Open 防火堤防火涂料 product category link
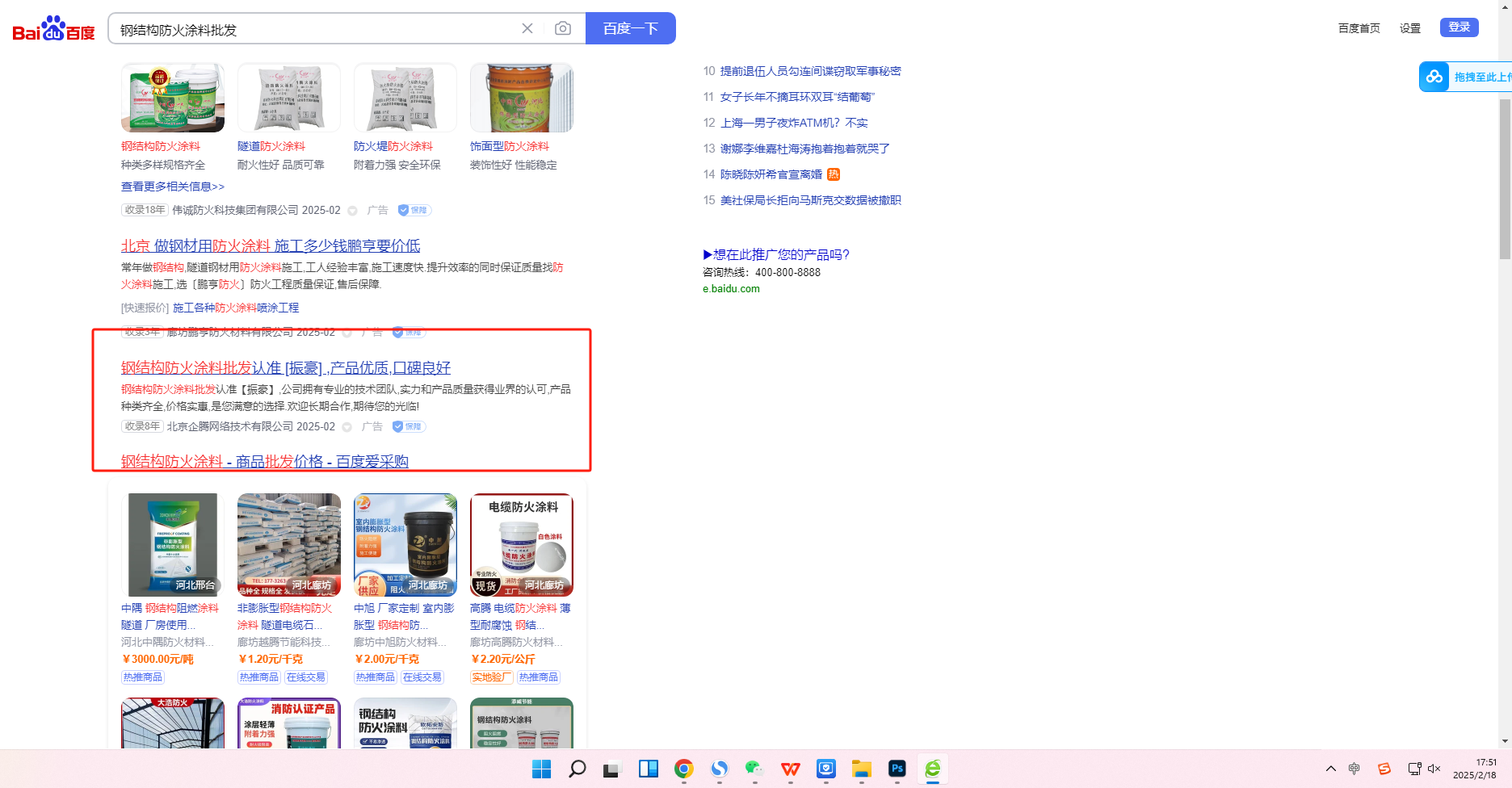 coord(393,146)
